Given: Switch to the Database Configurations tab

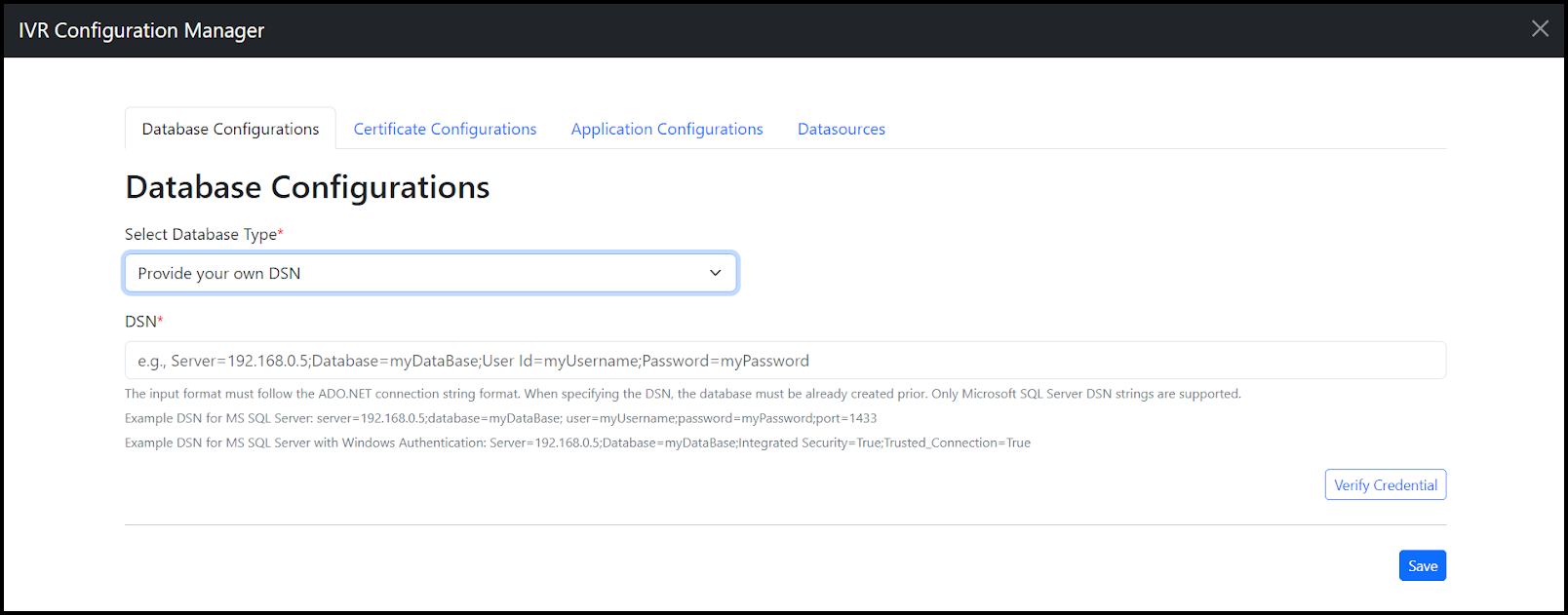Looking at the screenshot, I should (x=230, y=129).
